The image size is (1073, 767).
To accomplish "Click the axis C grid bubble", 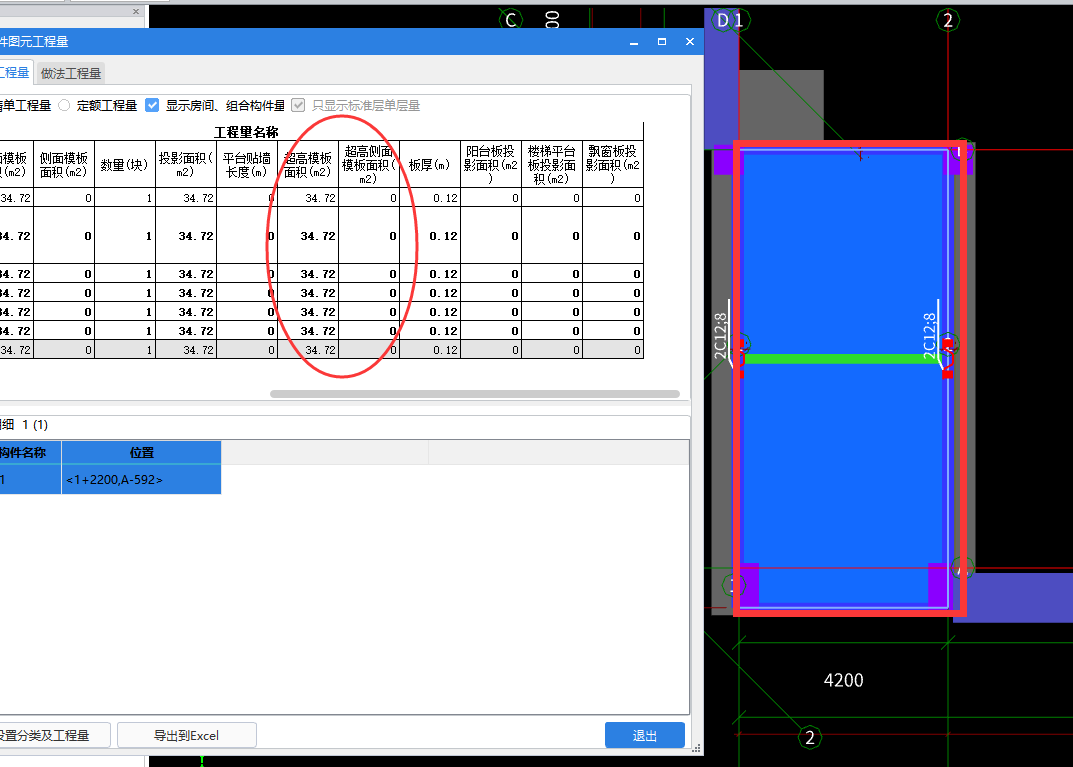I will coord(512,20).
